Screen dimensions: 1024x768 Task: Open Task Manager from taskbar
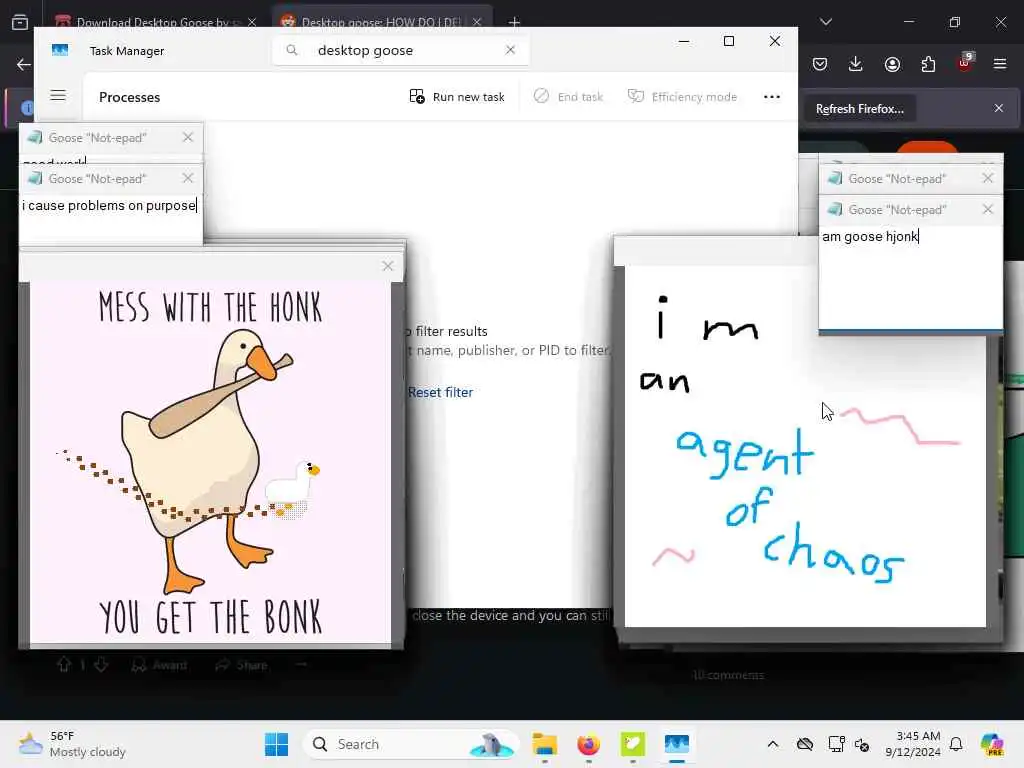click(x=677, y=744)
